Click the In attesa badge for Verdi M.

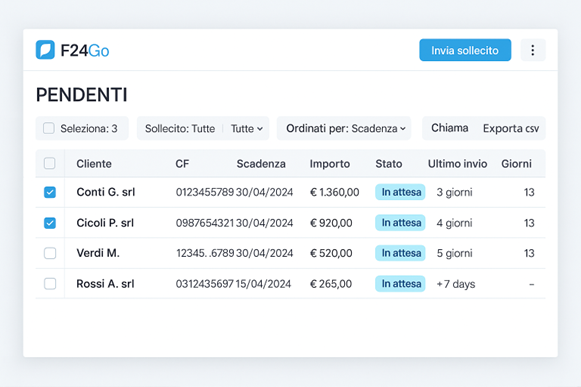point(400,253)
